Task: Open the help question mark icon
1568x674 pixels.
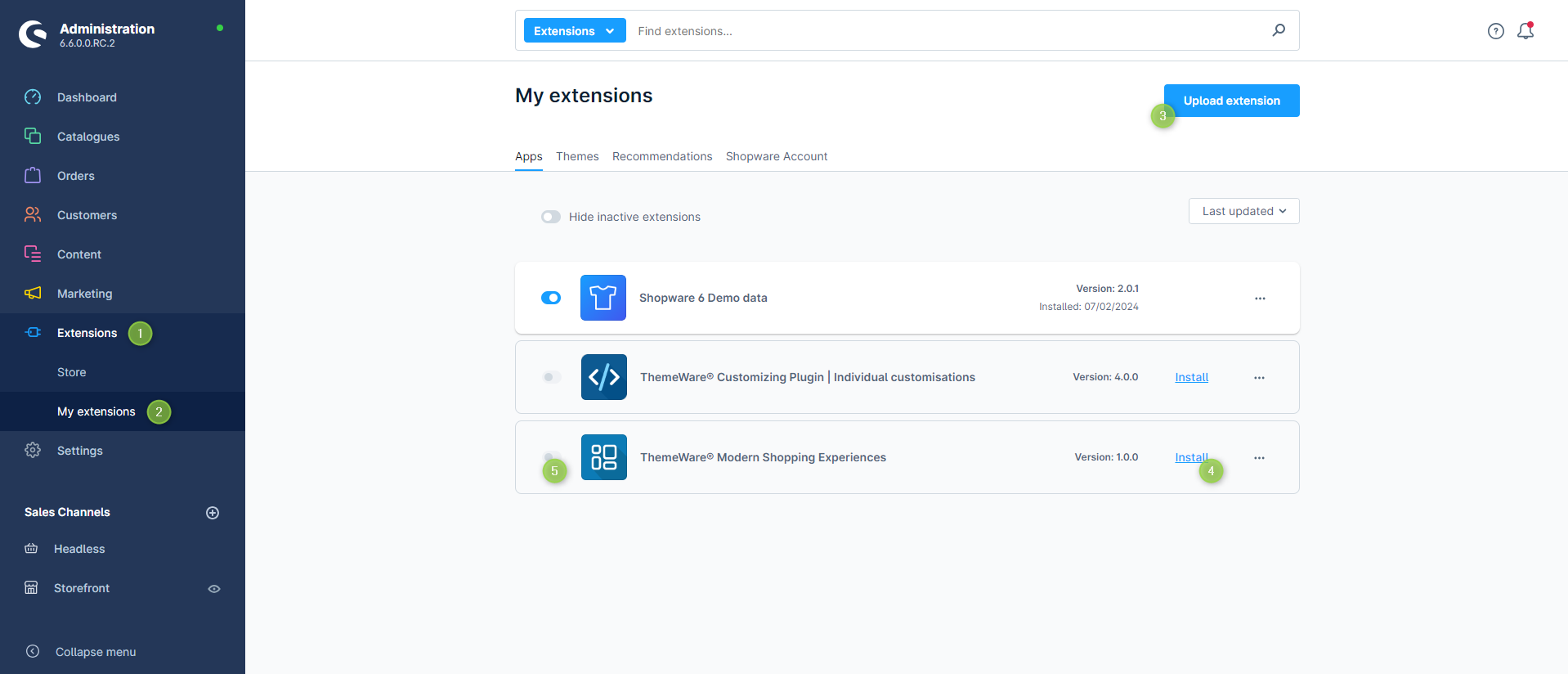Action: [1495, 31]
